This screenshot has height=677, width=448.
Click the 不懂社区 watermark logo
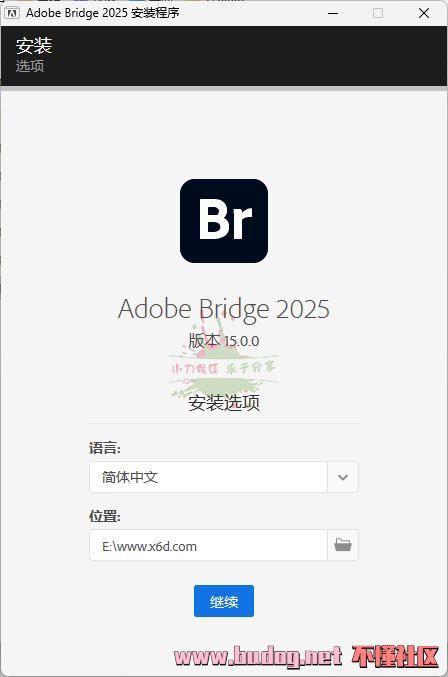click(x=395, y=657)
